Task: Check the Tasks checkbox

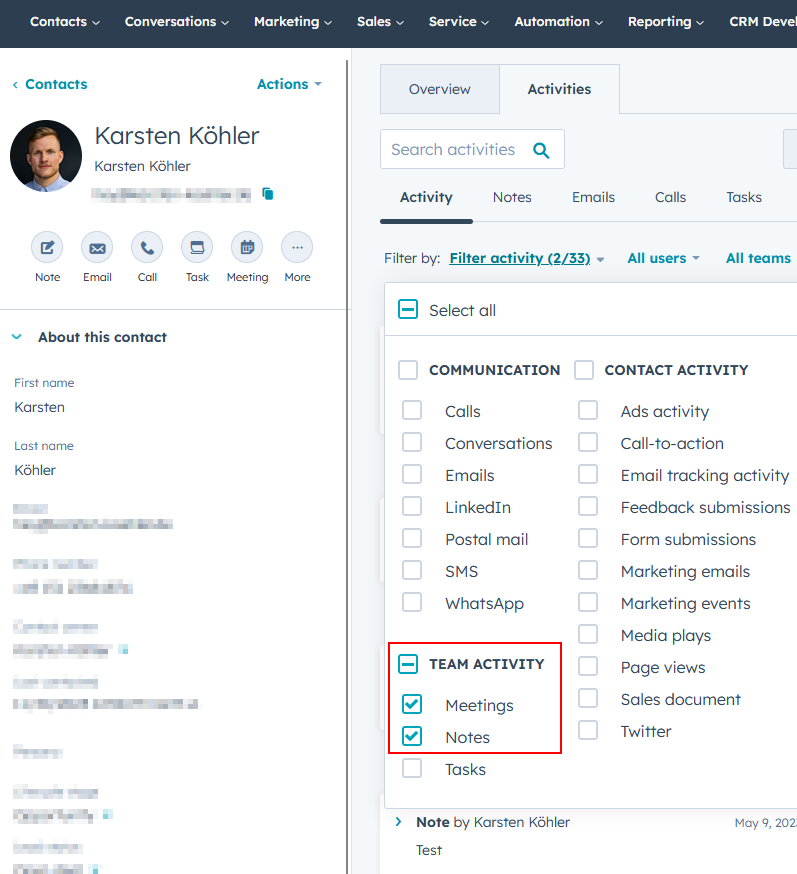Action: [412, 769]
